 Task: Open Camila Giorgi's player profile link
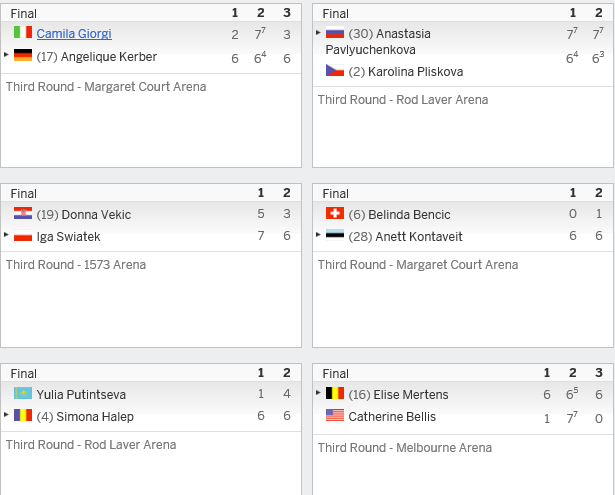coord(74,34)
